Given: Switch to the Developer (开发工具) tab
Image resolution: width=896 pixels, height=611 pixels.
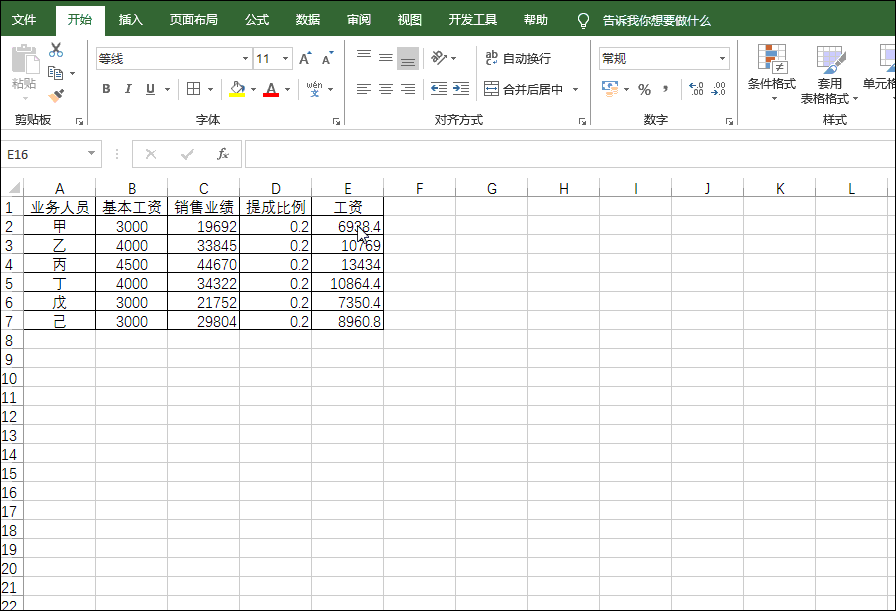Looking at the screenshot, I should pyautogui.click(x=473, y=20).
